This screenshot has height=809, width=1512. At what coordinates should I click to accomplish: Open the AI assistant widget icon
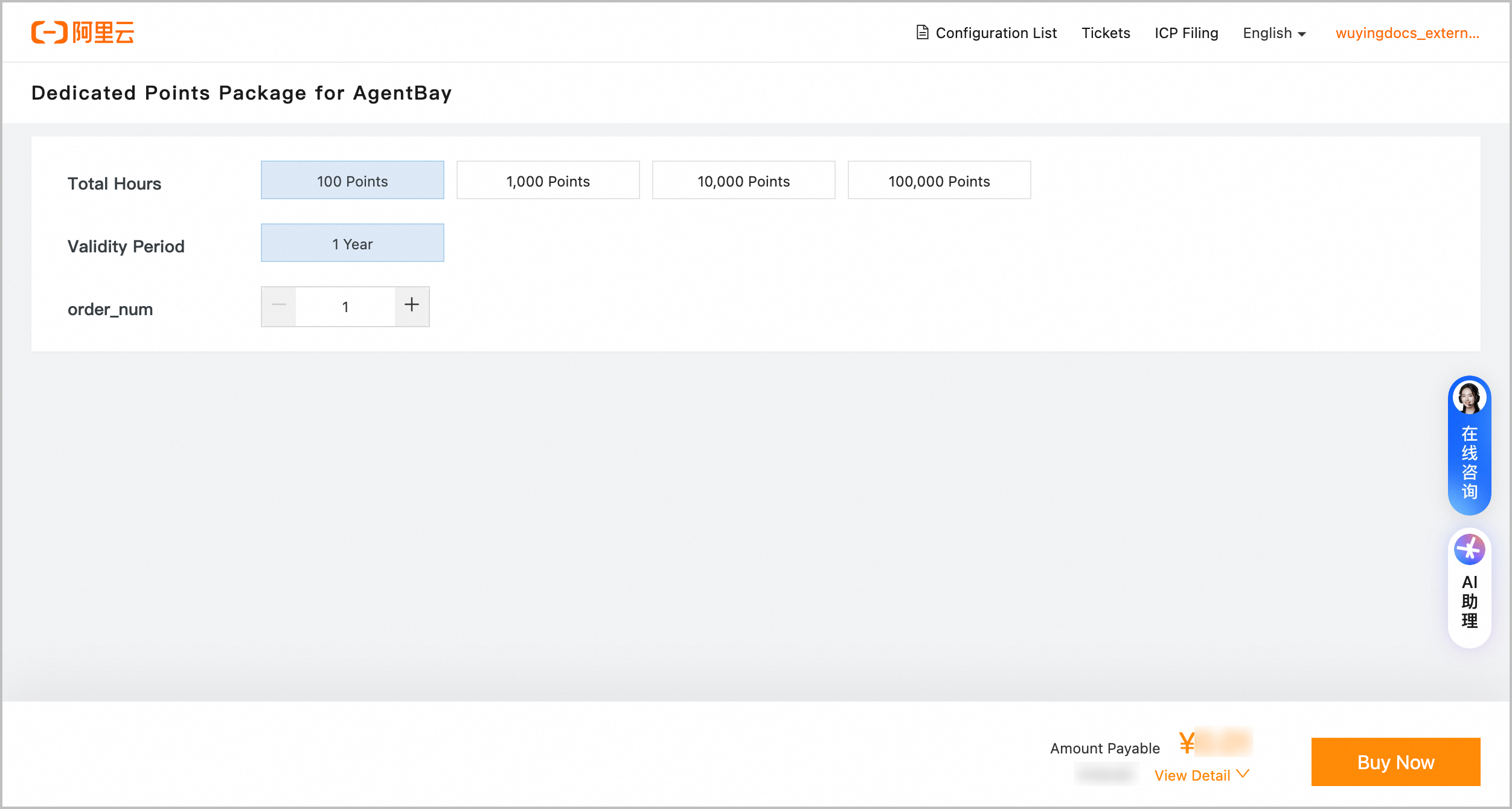point(1469,550)
